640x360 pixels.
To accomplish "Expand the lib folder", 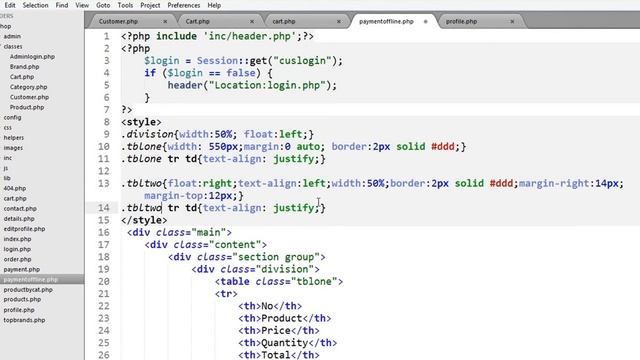I will pos(7,178).
